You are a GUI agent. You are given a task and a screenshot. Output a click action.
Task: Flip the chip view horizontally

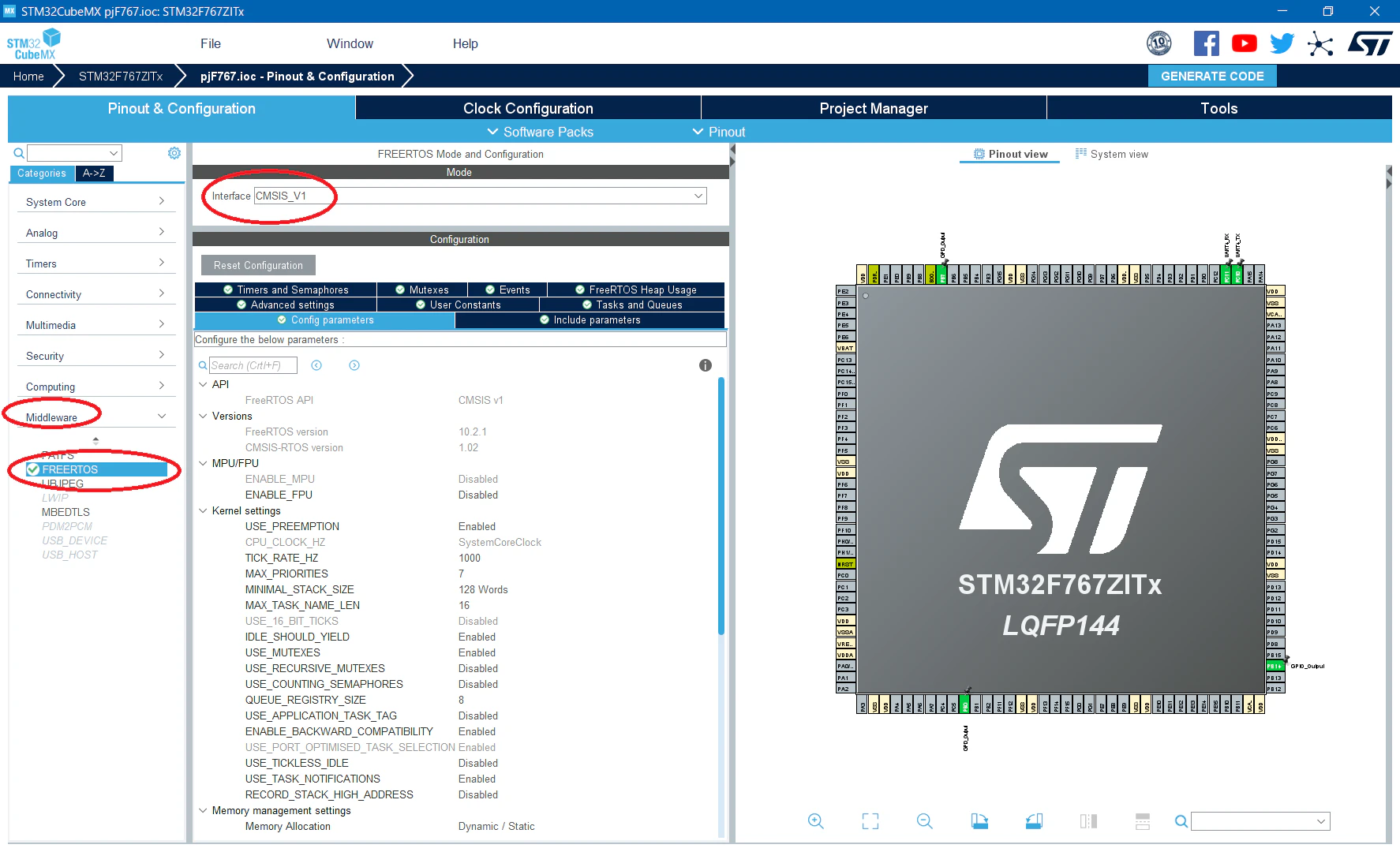(x=1088, y=821)
